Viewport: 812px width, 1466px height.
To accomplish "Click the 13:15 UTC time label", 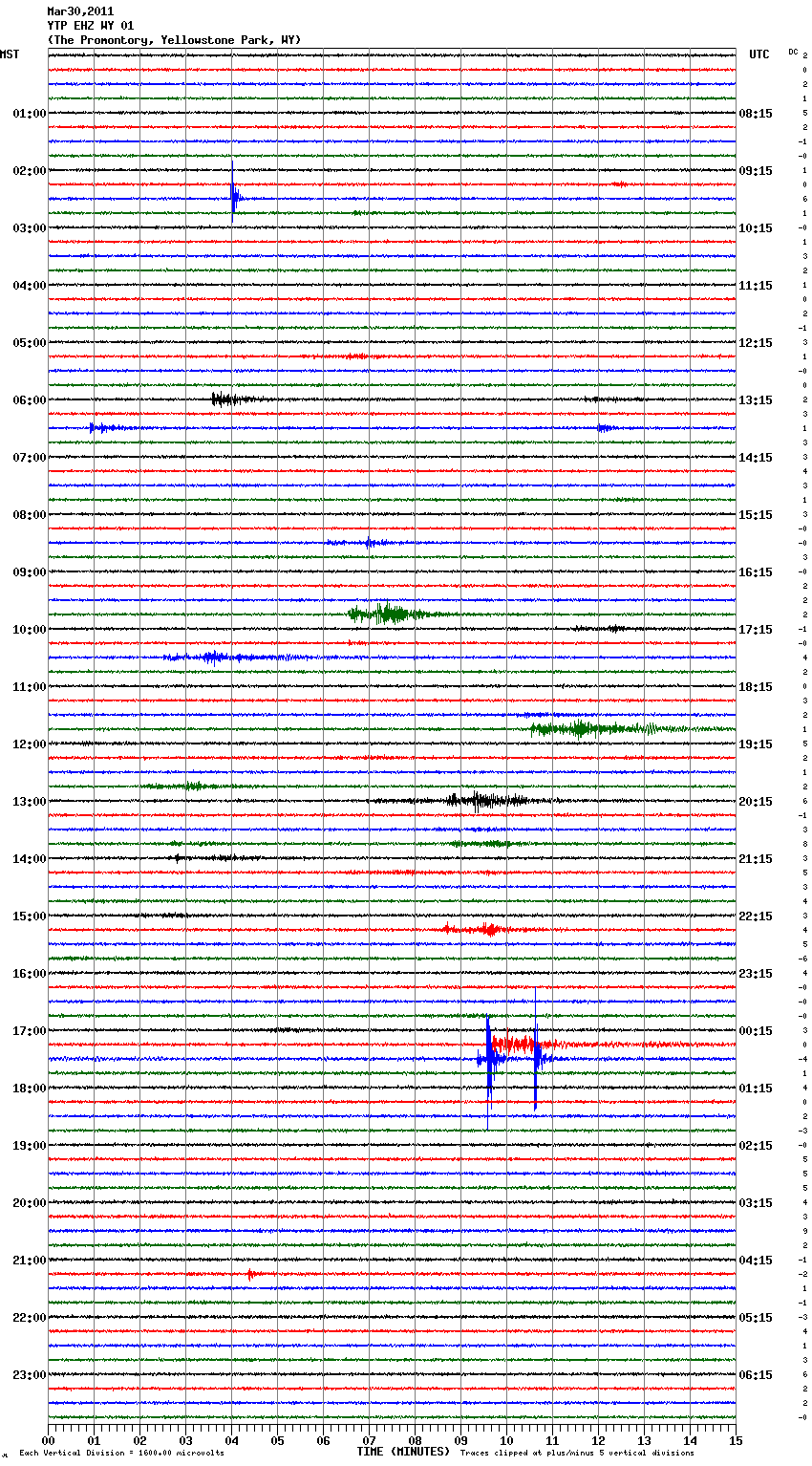I will tap(756, 400).
